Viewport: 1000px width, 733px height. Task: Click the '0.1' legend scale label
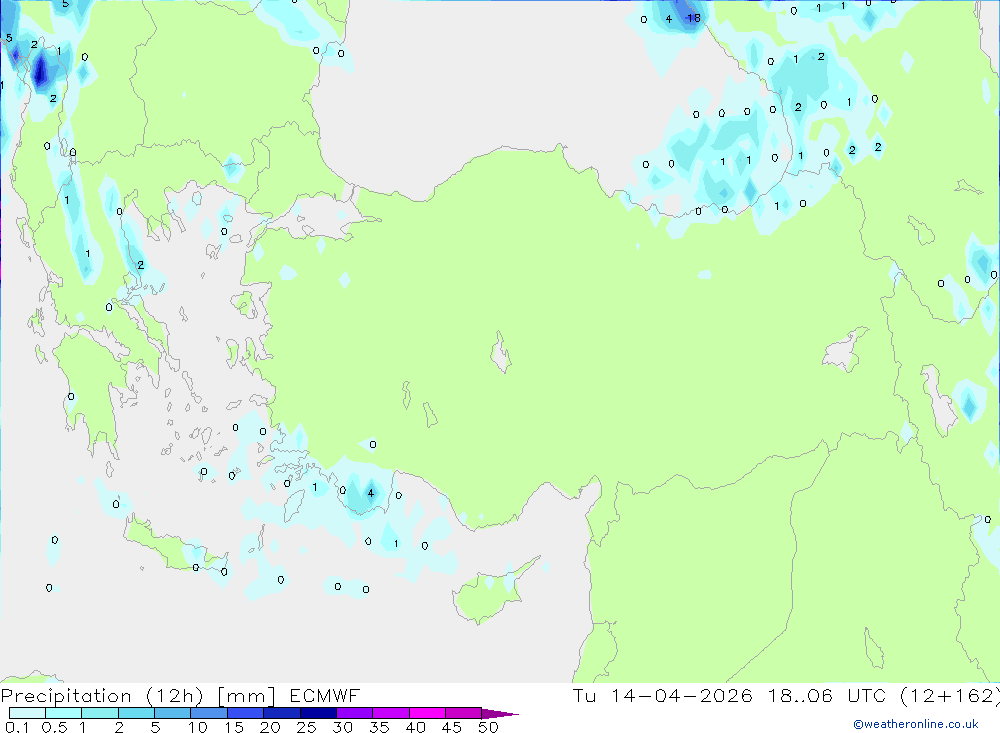tap(17, 727)
